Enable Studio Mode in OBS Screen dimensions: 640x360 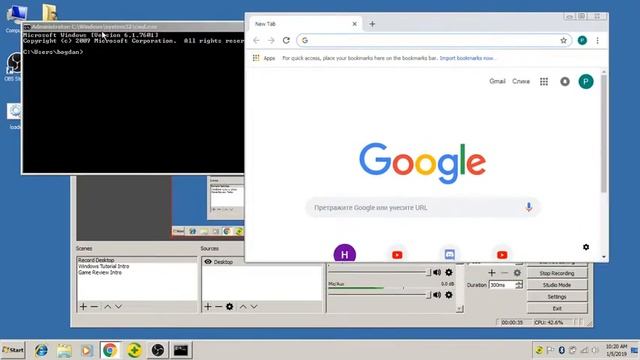(x=557, y=285)
